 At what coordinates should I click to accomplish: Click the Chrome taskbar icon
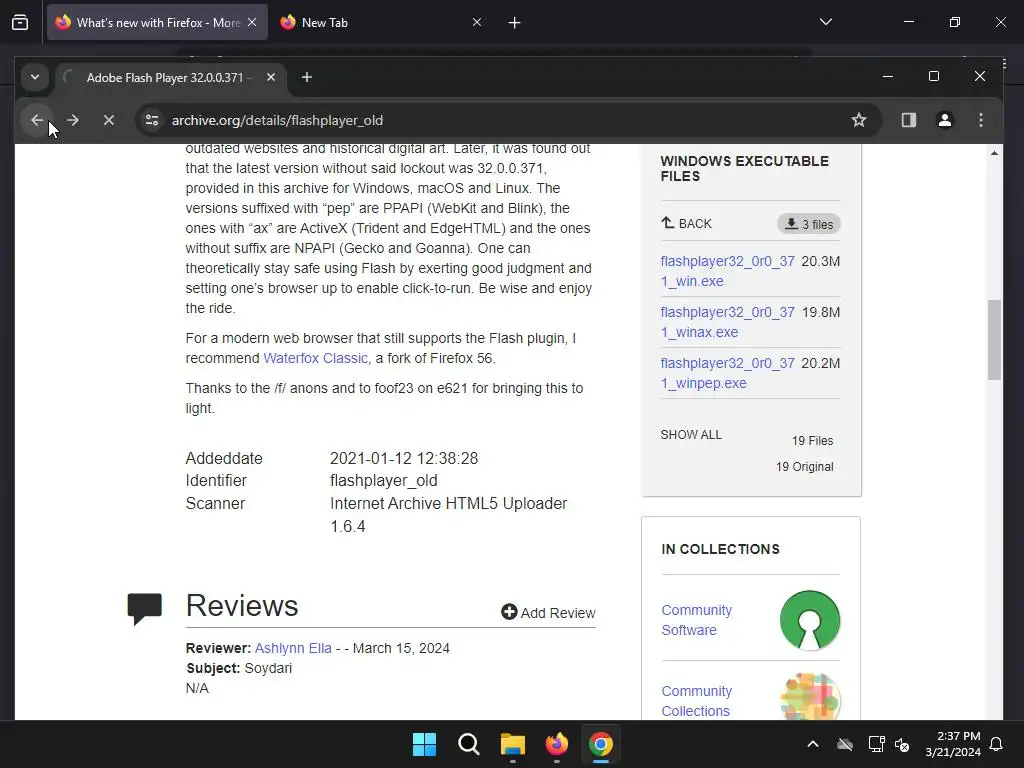601,744
